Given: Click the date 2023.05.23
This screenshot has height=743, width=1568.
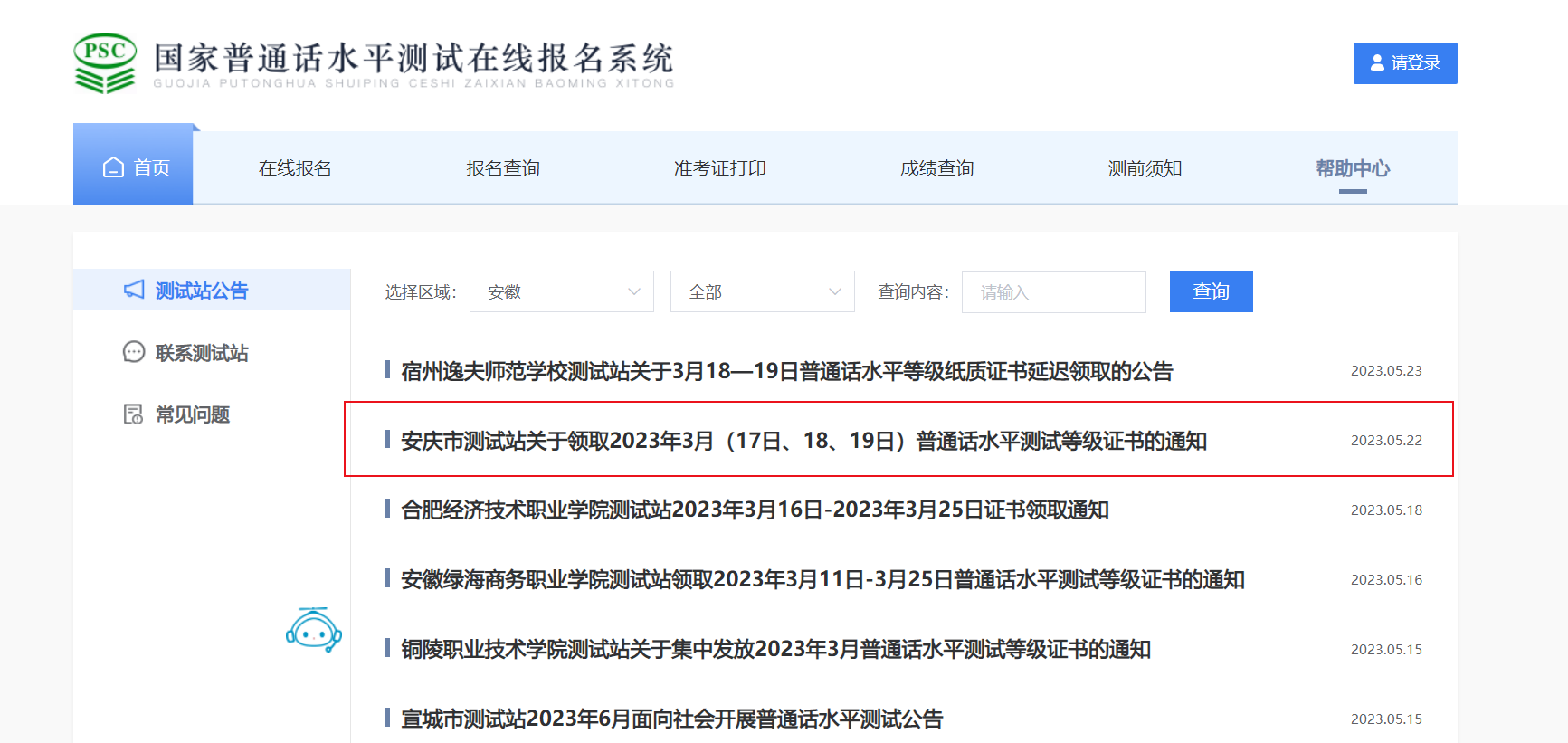Looking at the screenshot, I should coord(1386,371).
